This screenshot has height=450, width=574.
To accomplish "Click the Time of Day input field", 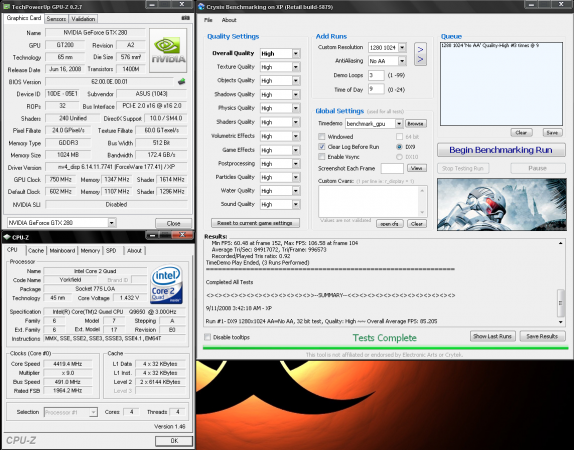I will click(x=376, y=89).
